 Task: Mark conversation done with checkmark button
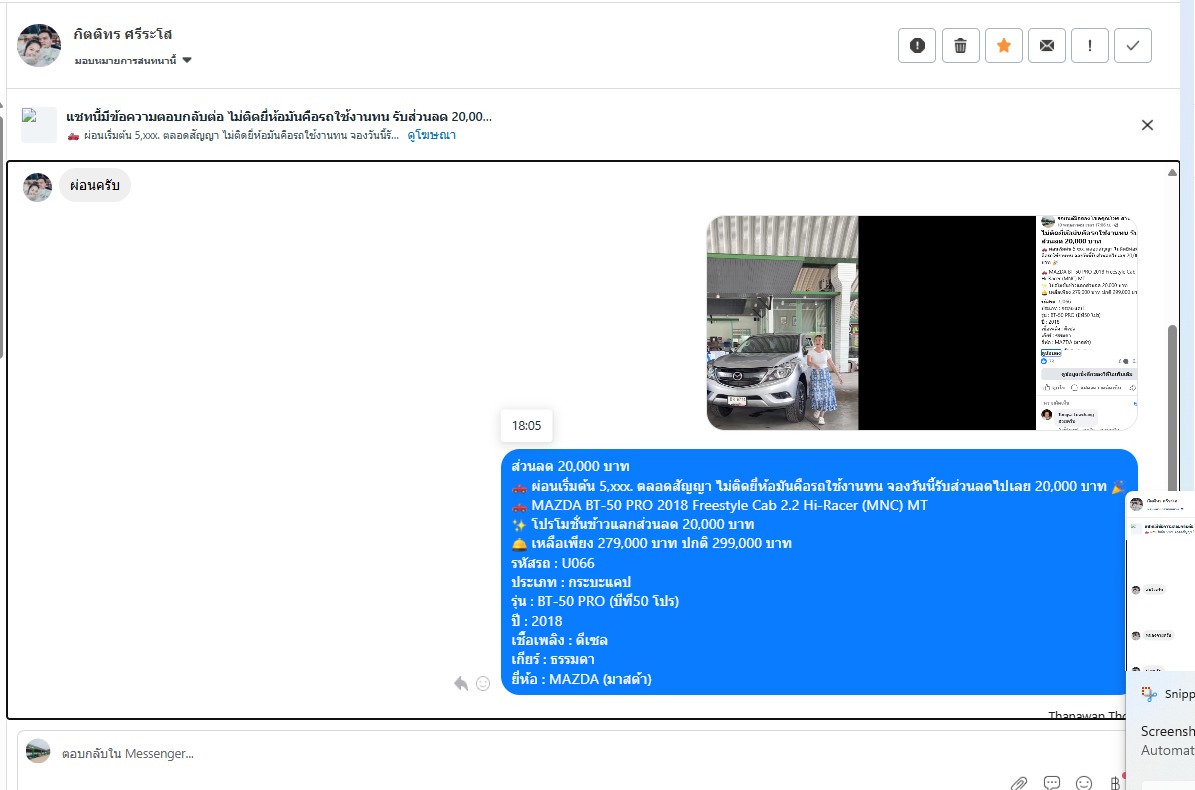point(1133,46)
